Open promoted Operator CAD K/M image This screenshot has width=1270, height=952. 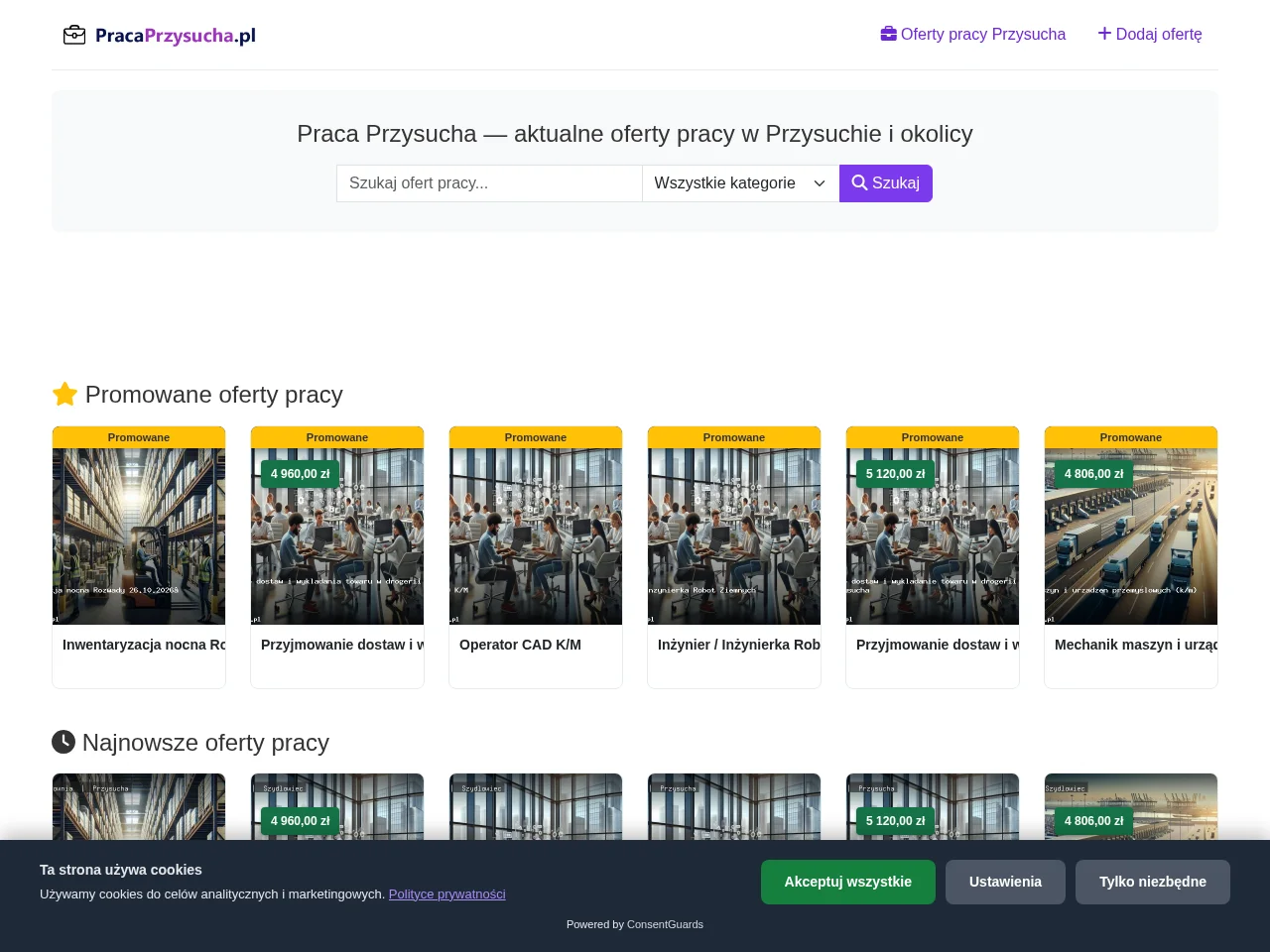point(536,536)
